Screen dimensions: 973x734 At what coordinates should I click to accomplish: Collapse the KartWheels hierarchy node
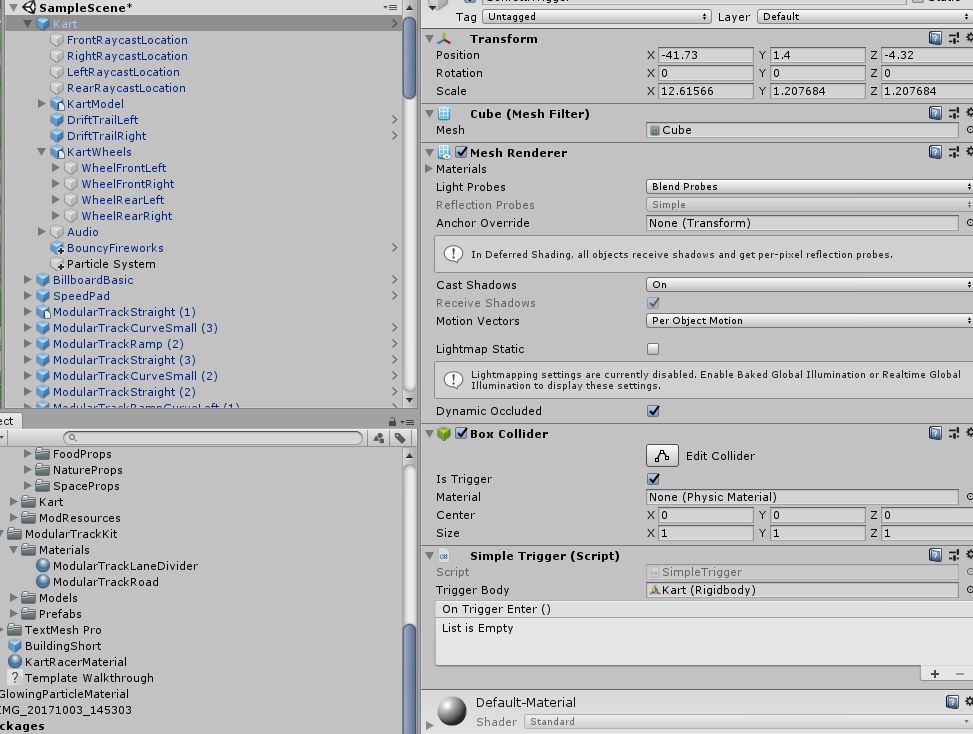[42, 152]
